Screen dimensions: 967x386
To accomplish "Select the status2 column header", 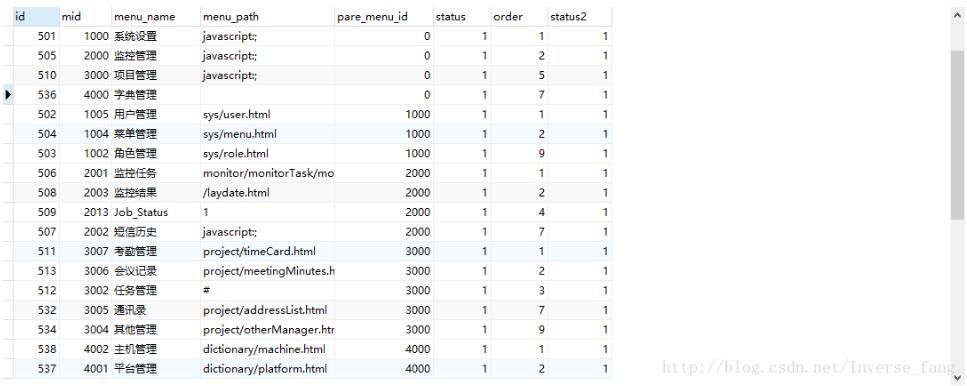I will 580,17.
